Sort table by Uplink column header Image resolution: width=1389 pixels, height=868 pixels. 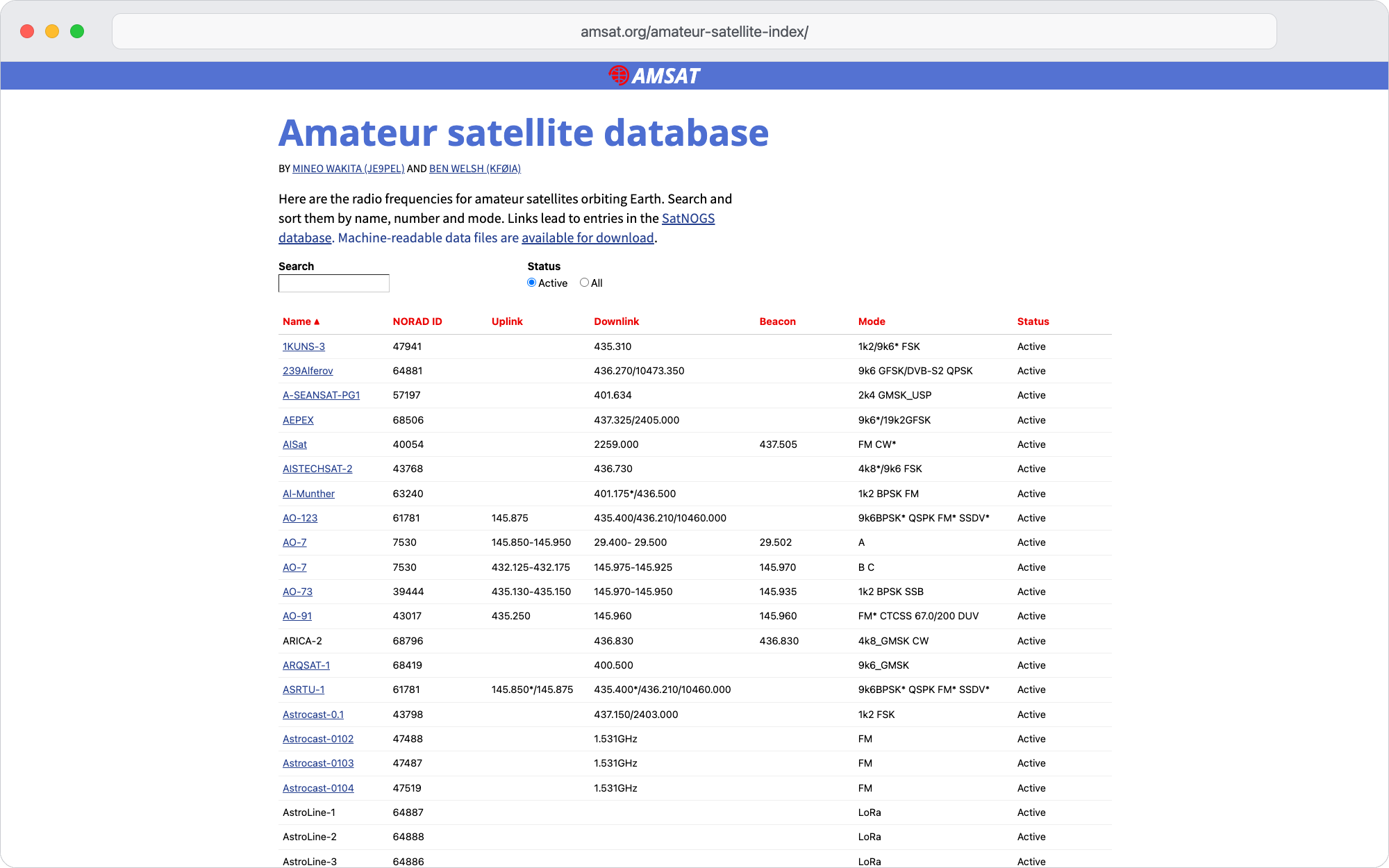[507, 322]
